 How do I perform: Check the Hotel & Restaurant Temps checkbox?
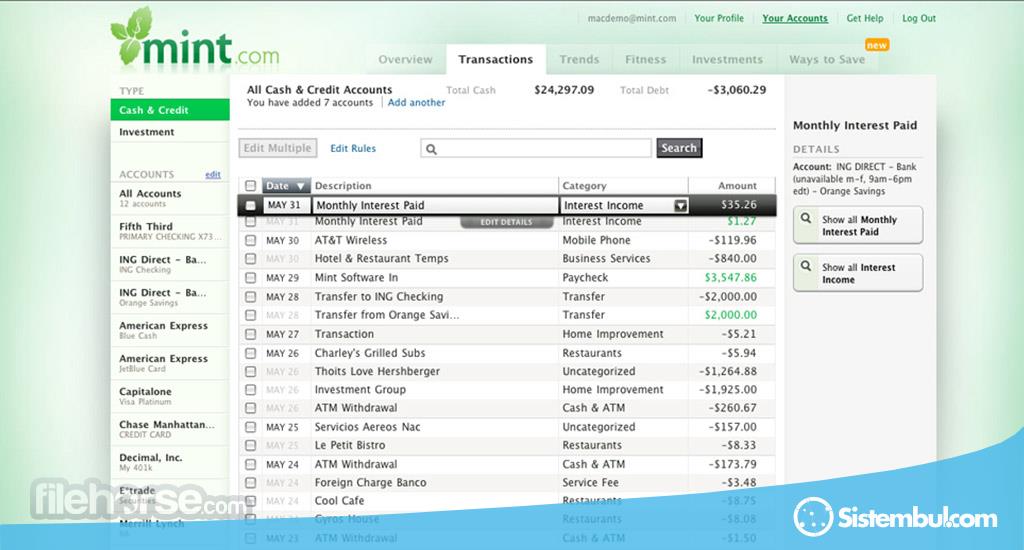250,259
